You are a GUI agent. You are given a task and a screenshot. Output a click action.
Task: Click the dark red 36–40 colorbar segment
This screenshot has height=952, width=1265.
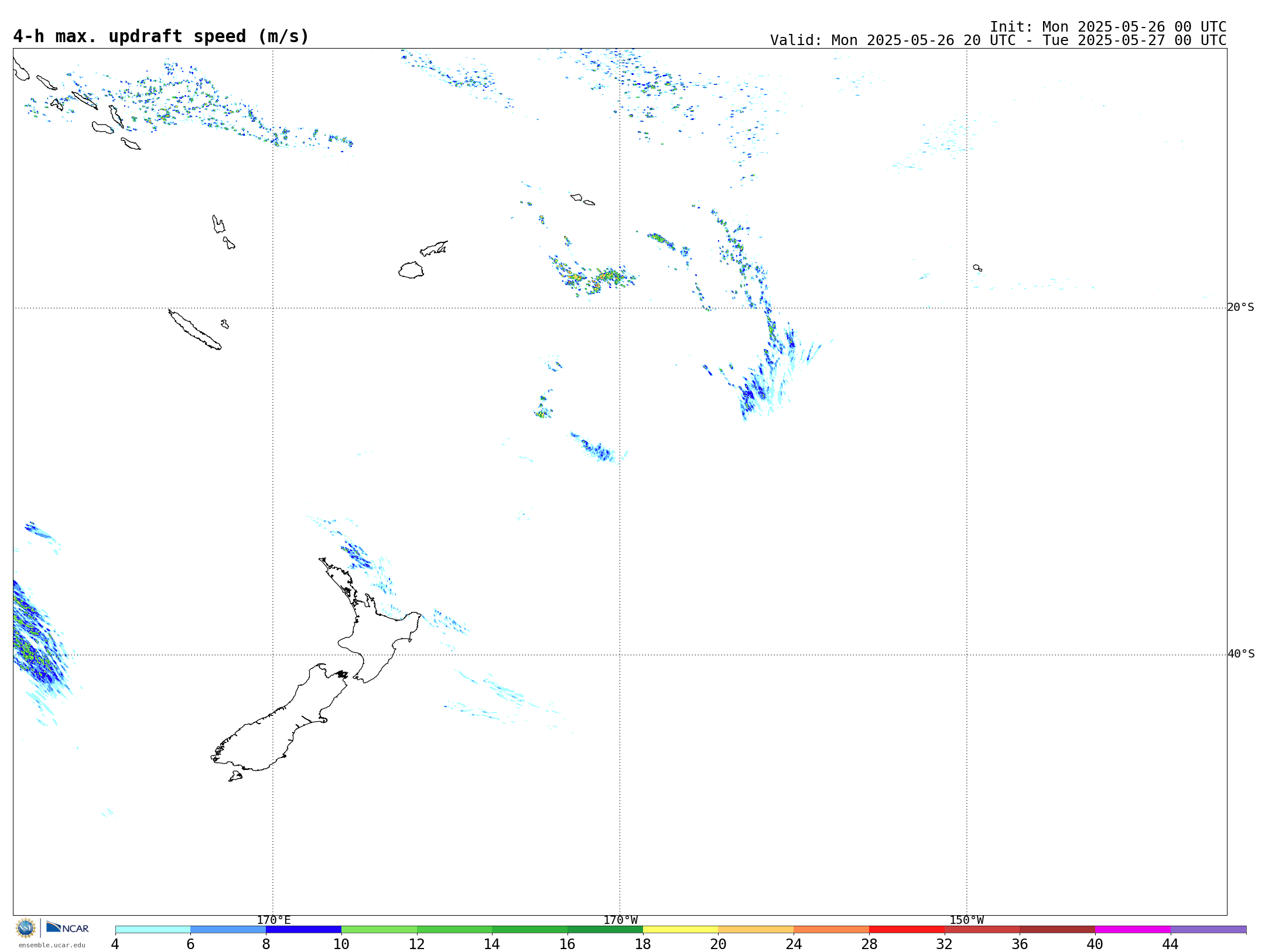pyautogui.click(x=1057, y=929)
